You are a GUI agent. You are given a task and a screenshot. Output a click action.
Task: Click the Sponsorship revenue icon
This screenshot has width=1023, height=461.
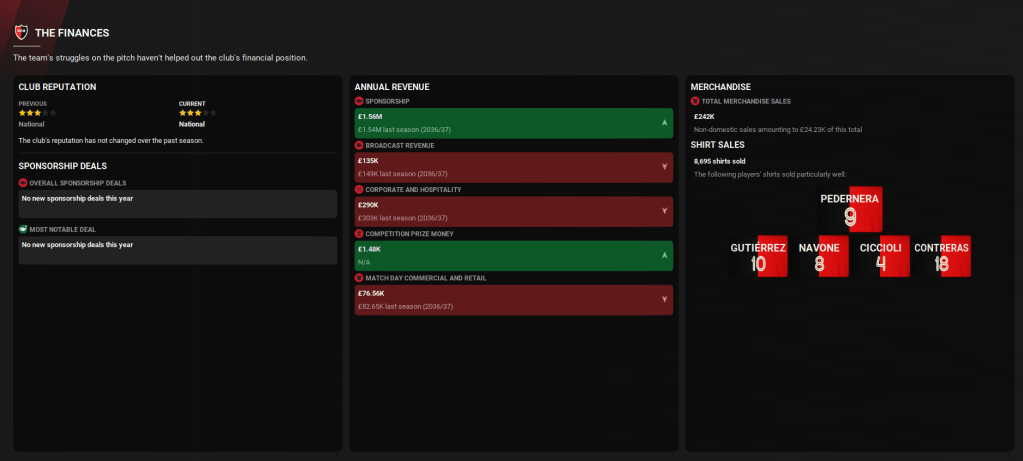tap(359, 101)
